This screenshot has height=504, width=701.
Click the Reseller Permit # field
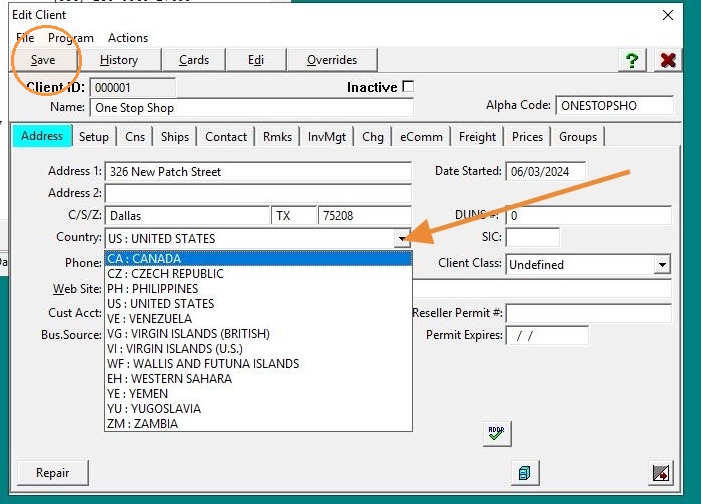click(588, 313)
